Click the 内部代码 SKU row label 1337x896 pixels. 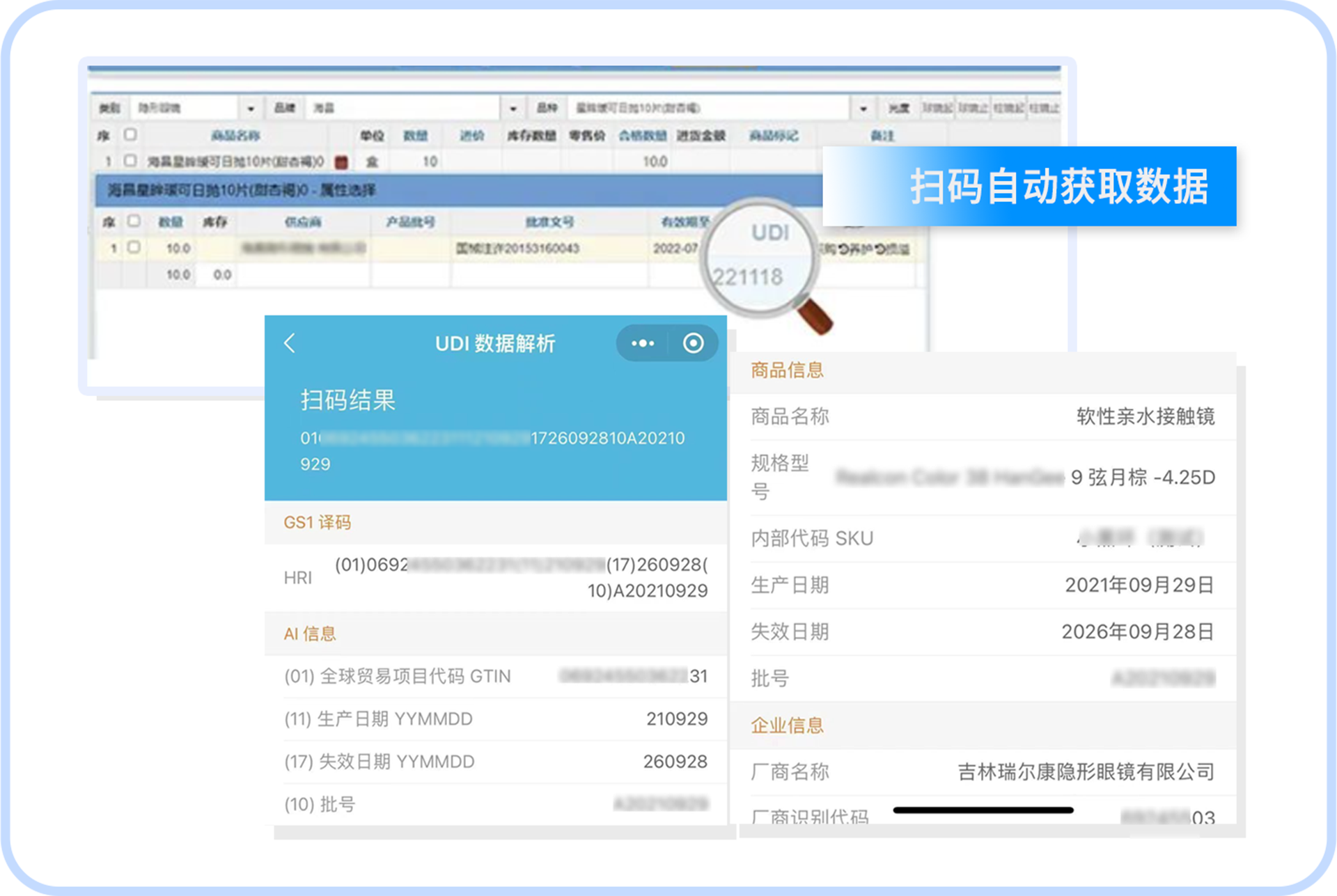coord(812,539)
